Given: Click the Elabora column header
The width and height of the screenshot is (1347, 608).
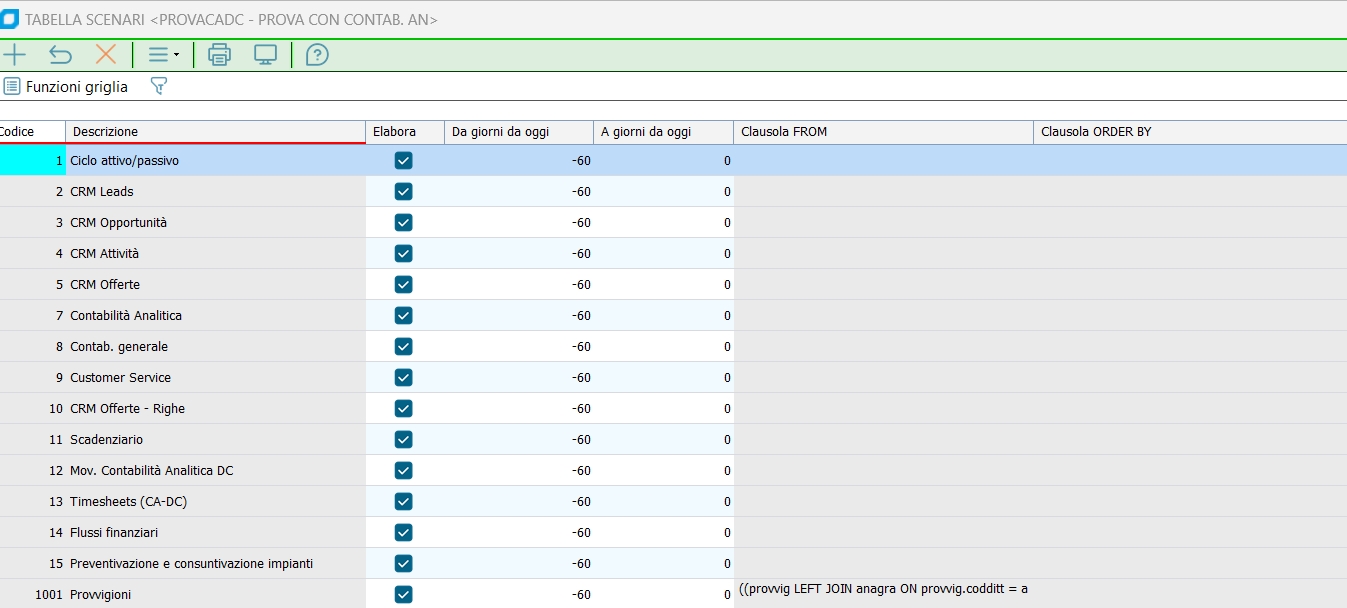Looking at the screenshot, I should coord(405,132).
